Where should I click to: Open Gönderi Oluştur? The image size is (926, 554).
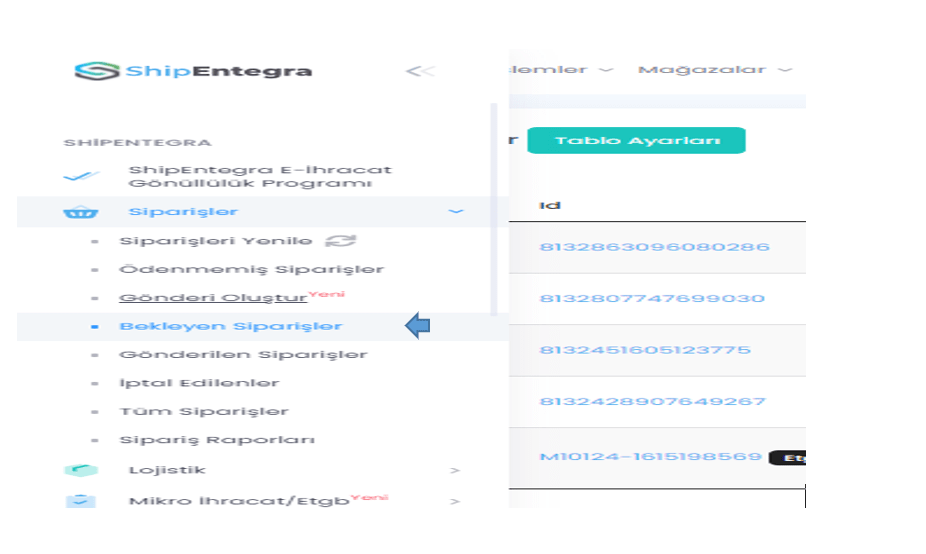(213, 298)
